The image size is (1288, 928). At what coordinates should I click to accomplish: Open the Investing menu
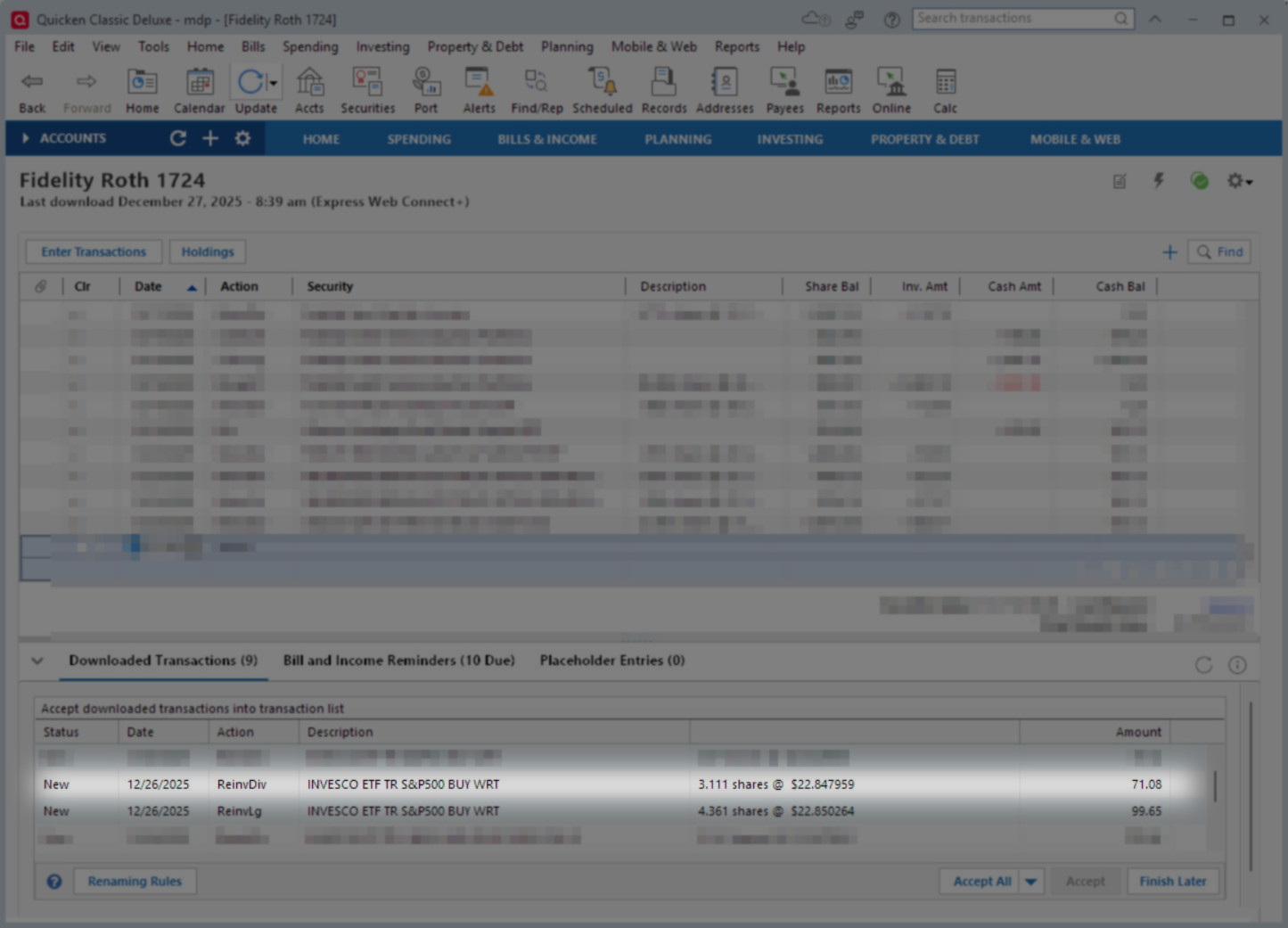[x=382, y=46]
